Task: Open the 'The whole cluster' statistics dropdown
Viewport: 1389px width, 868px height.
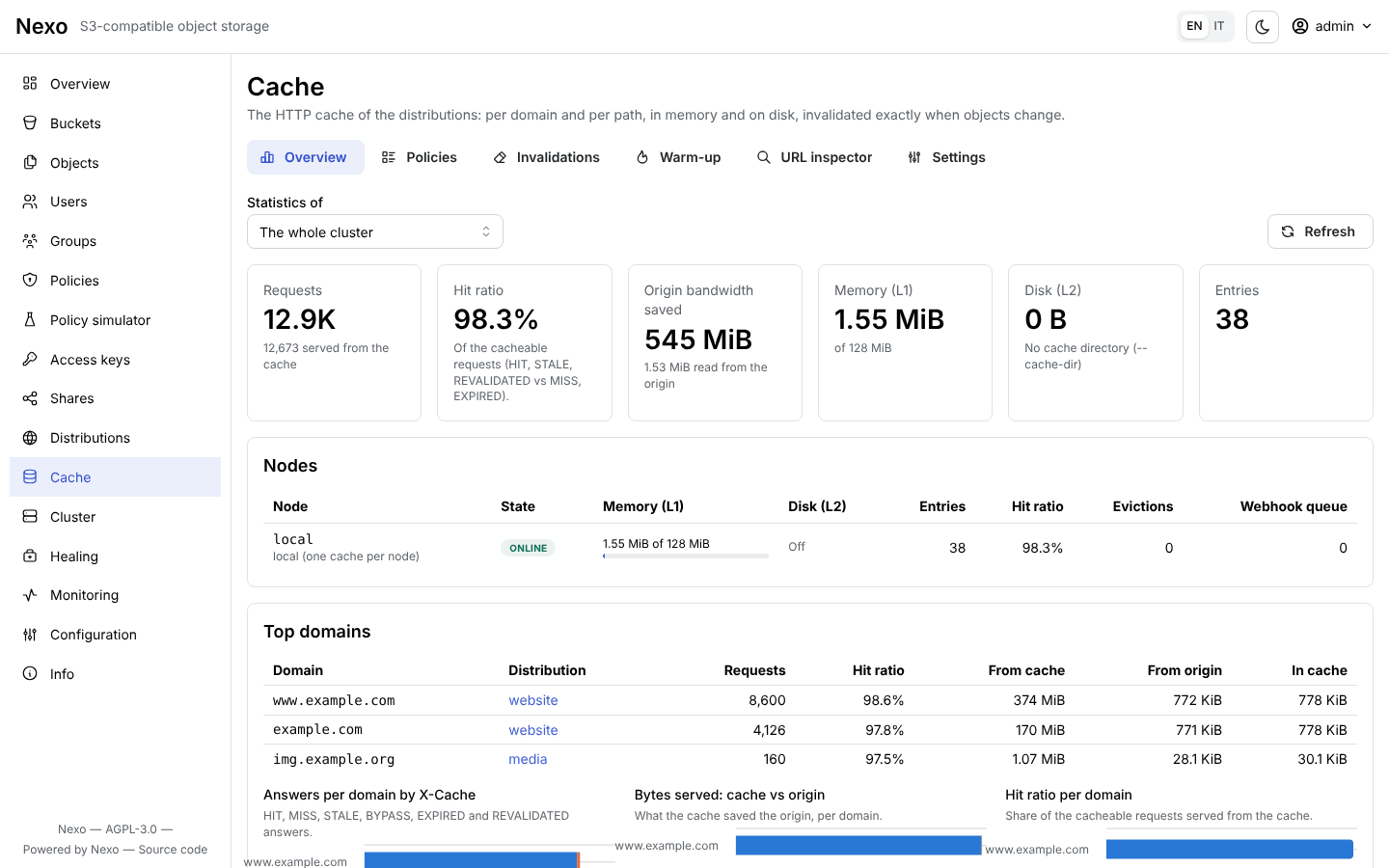Action: [375, 231]
